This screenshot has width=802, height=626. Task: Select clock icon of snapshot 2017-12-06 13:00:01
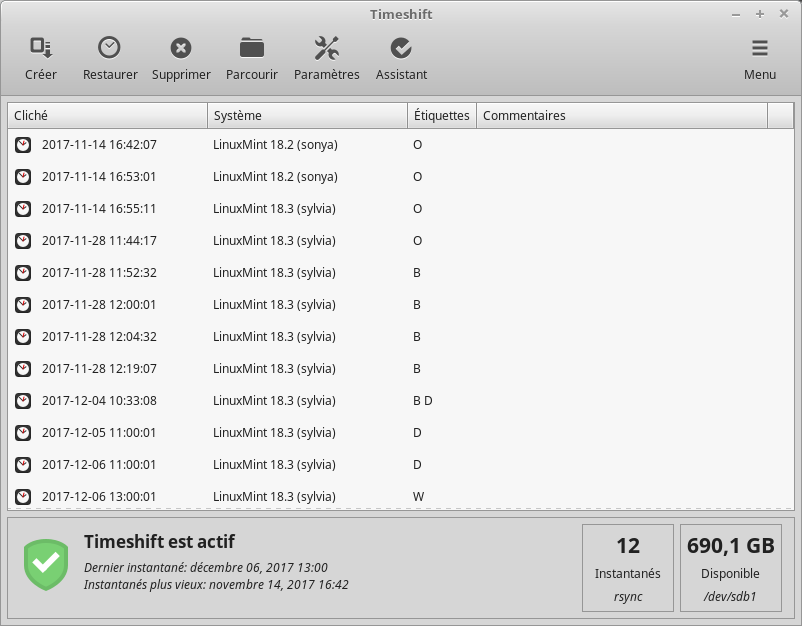[23, 497]
